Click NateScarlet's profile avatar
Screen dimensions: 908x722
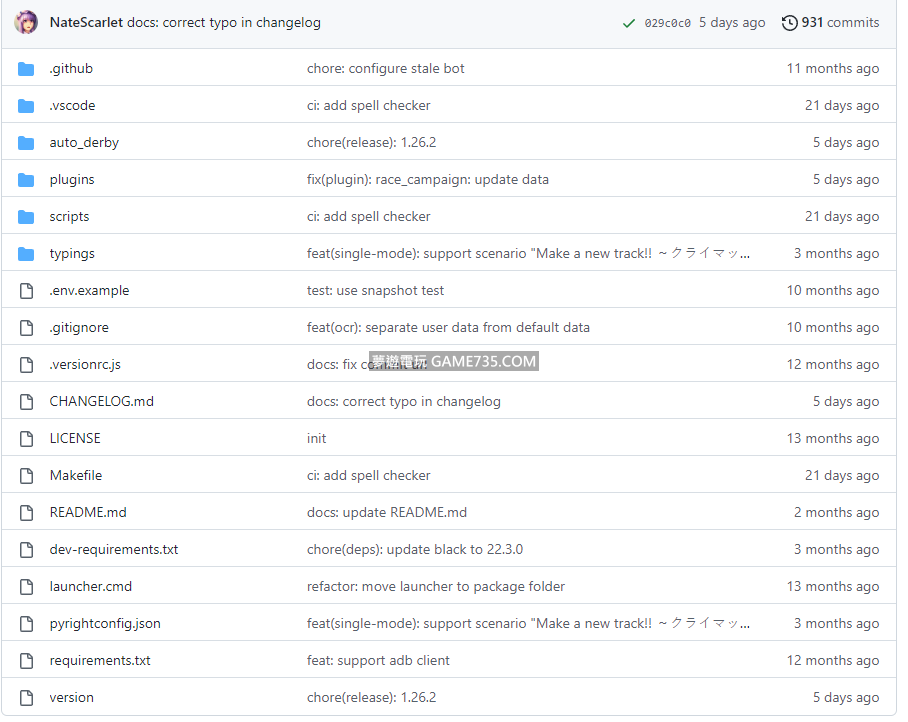[26, 22]
